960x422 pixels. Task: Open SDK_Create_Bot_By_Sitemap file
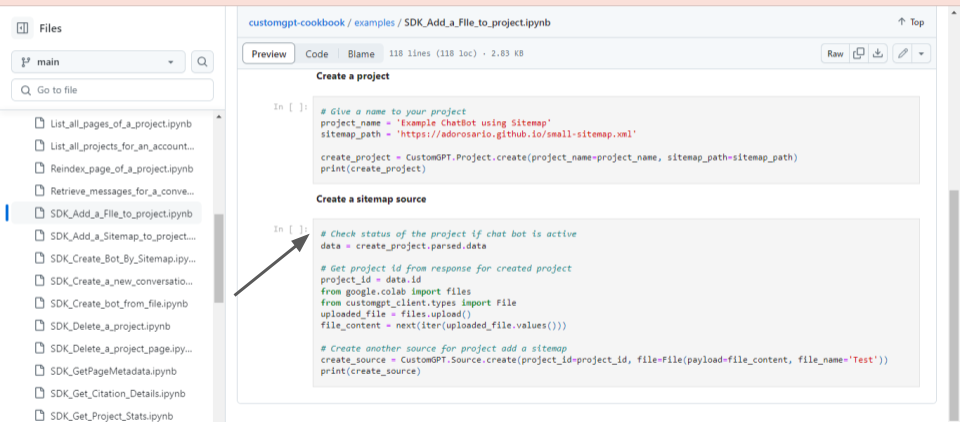tap(123, 258)
